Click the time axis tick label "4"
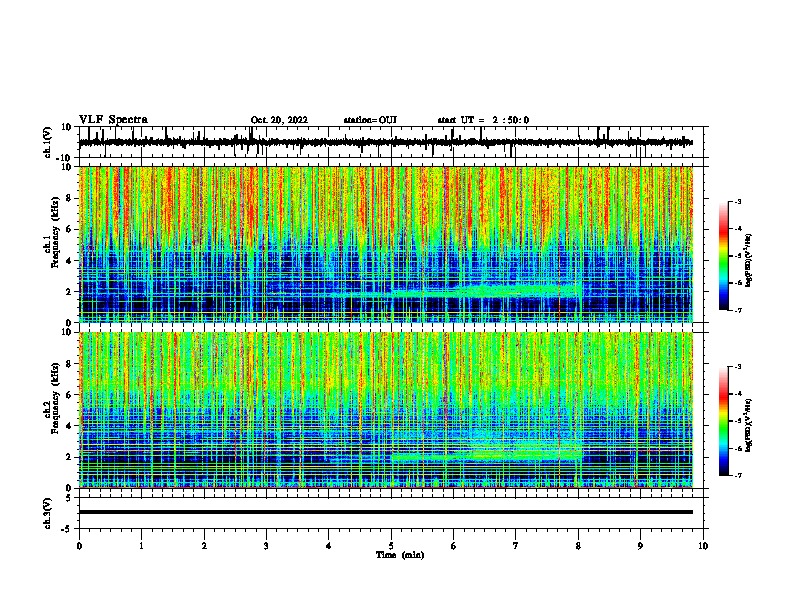792x612 pixels. point(329,546)
